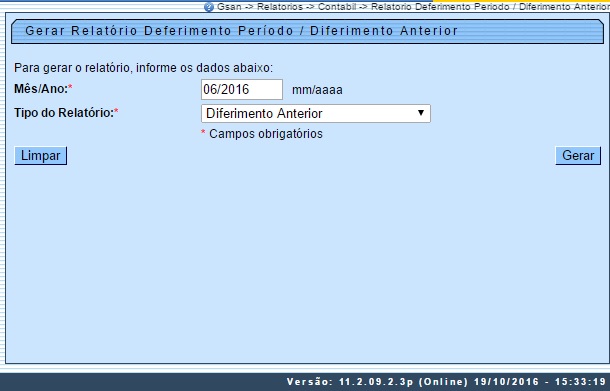Click the 'Campos obrigatórios' note
The height and width of the screenshot is (391, 610).
click(x=266, y=134)
